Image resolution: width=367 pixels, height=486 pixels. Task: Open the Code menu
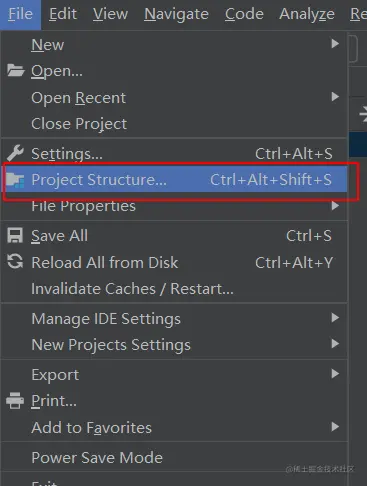coord(244,14)
